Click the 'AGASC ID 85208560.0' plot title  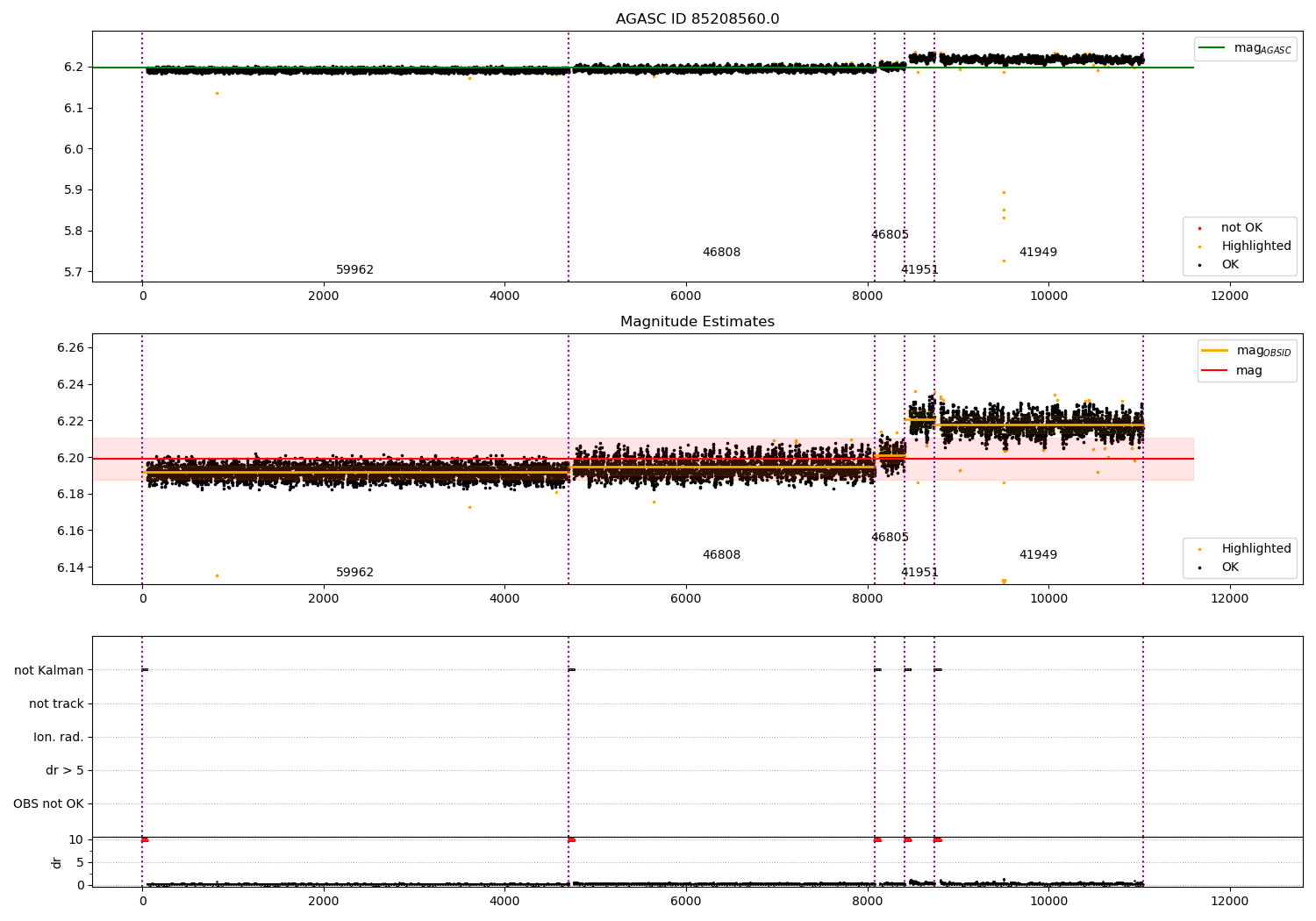click(x=697, y=19)
